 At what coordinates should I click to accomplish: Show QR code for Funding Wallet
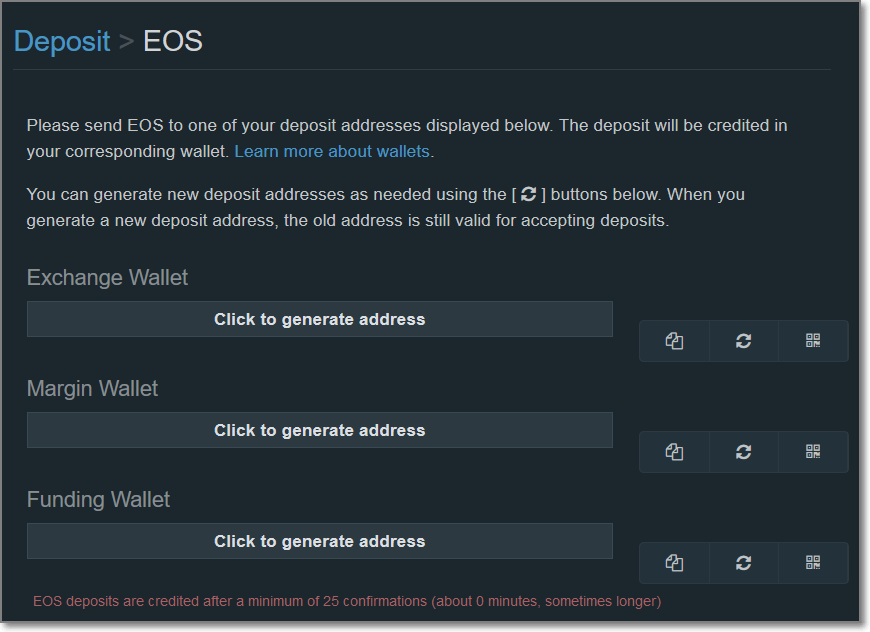pos(813,563)
